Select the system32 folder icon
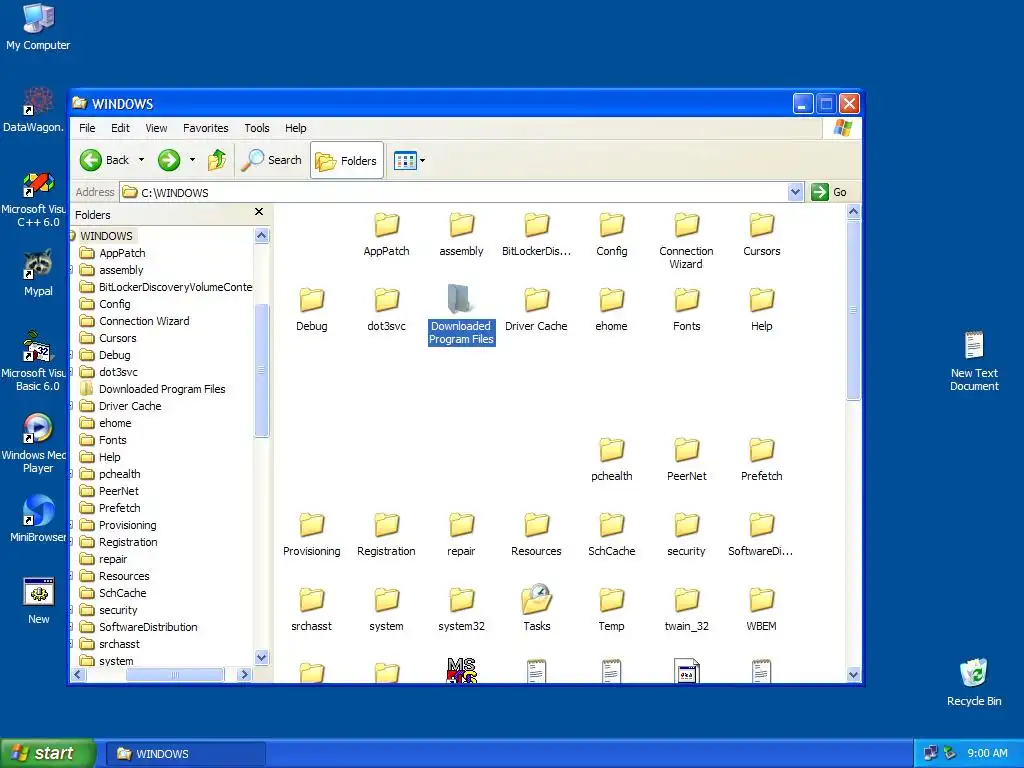Viewport: 1024px width, 768px height. click(462, 600)
